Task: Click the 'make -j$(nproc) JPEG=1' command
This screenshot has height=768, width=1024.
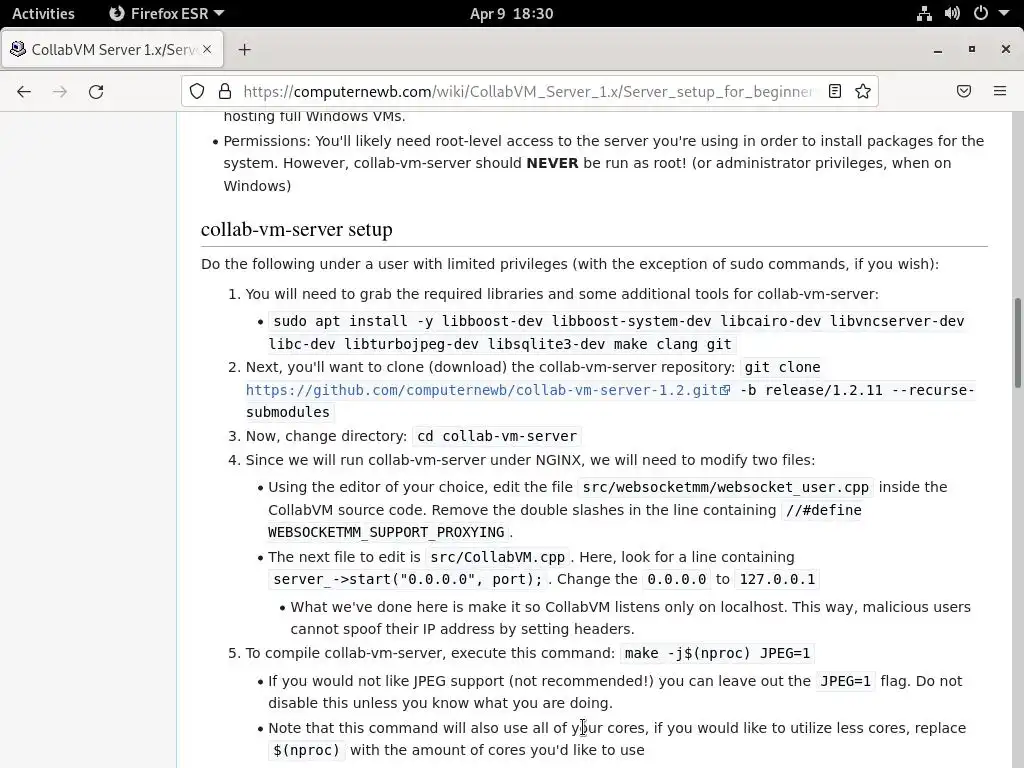Action: tap(717, 653)
